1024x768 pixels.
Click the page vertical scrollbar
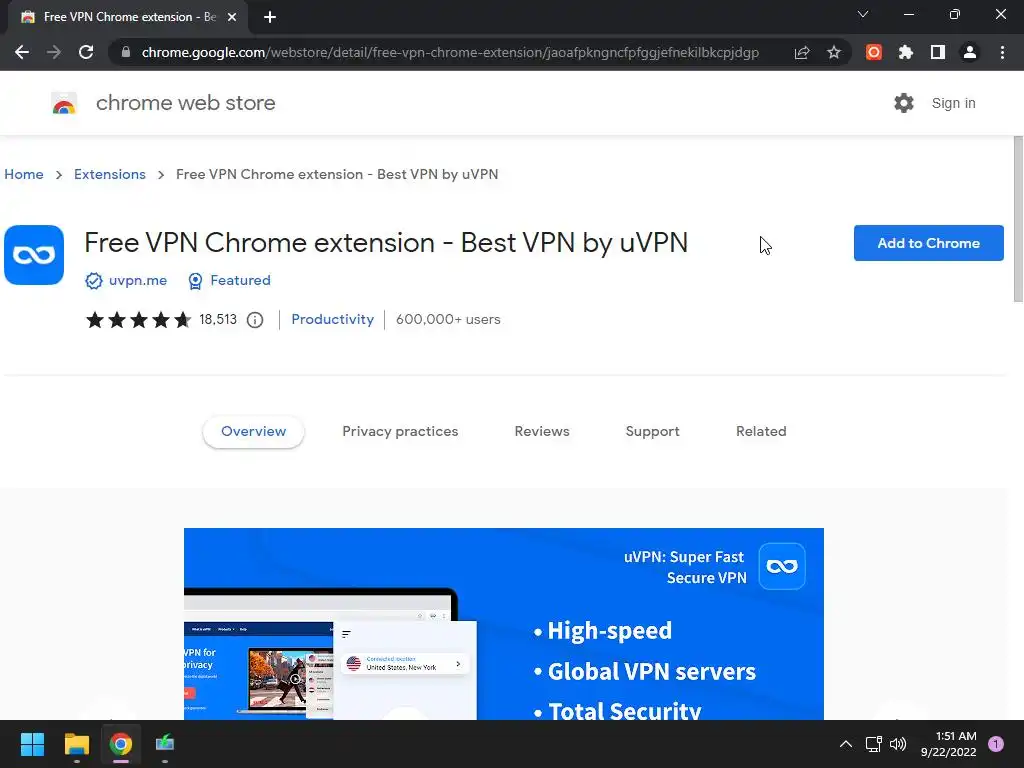point(1018,219)
